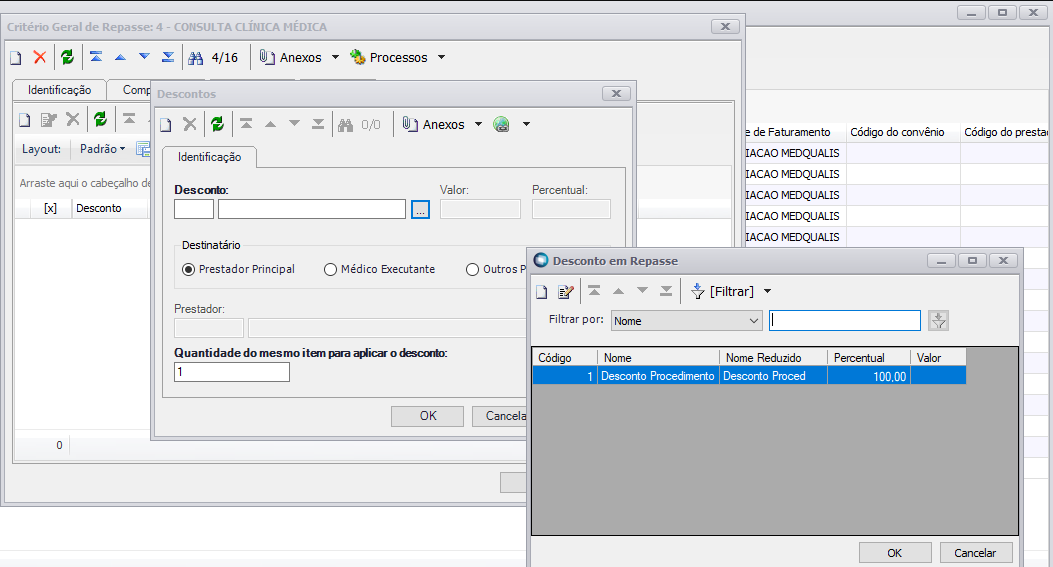Screen dimensions: 1053x567
Task: Open the Padrão layout dropdown
Action: tap(102, 149)
